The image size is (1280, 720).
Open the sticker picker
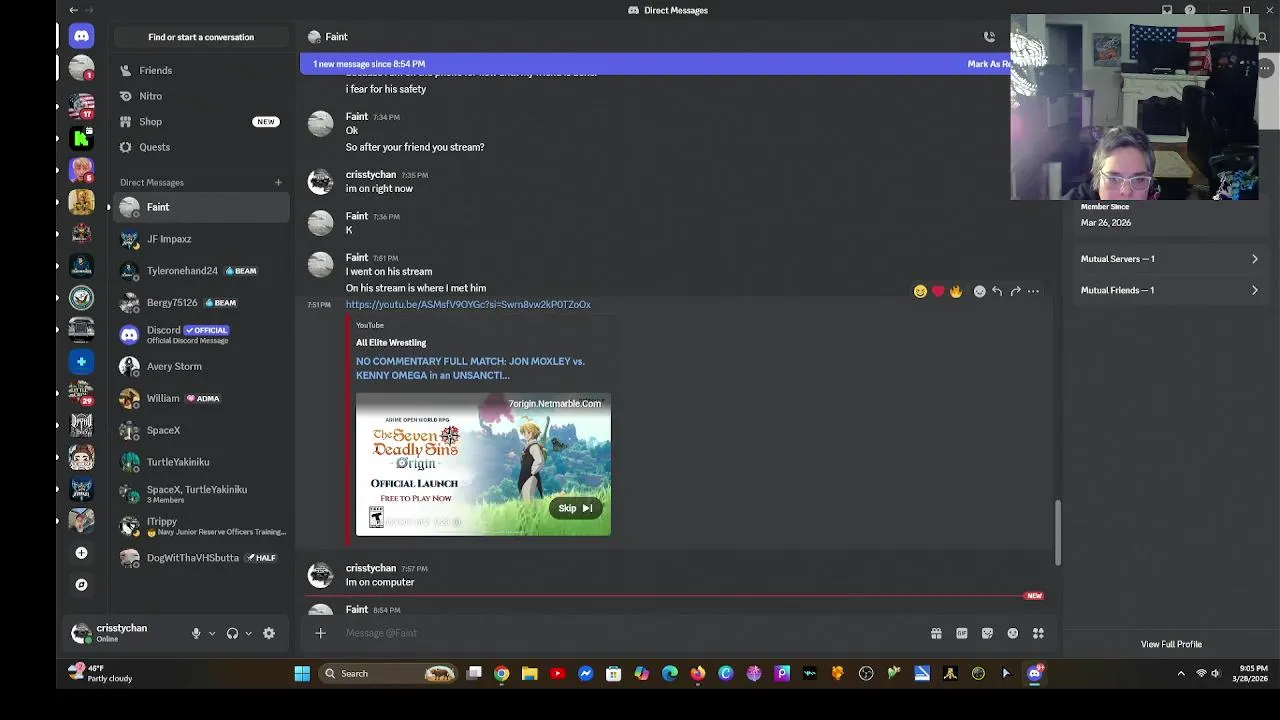[987, 633]
